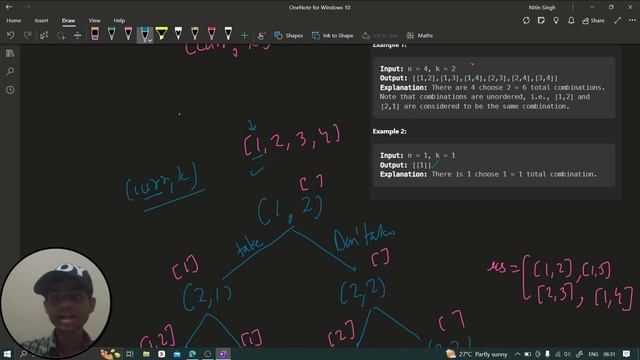Click 'Example 2:' heading text
Viewport: 640px width, 360px height.
click(389, 131)
